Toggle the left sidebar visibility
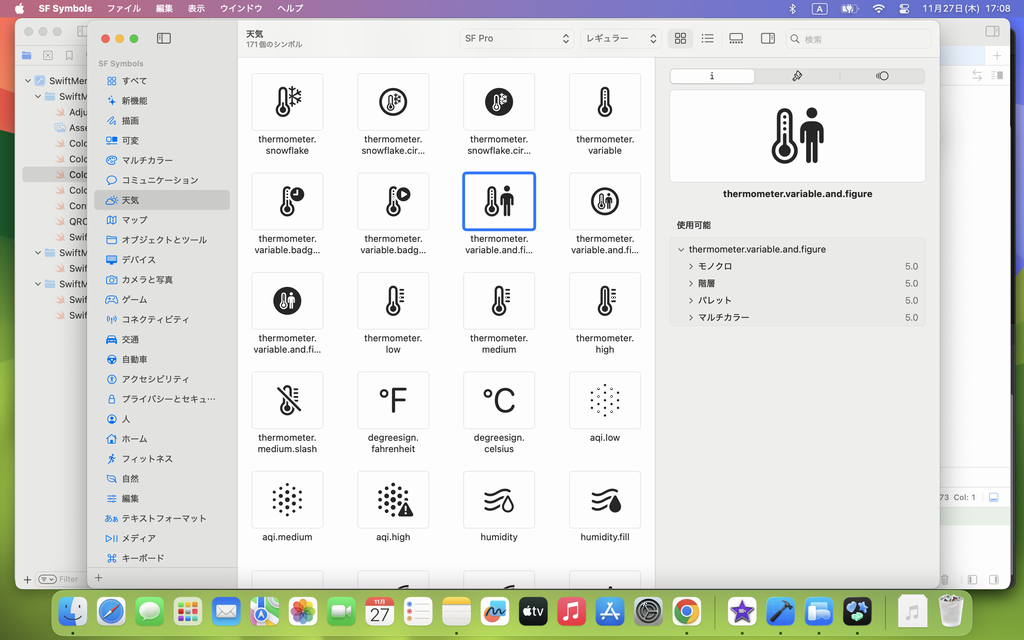Viewport: 1024px width, 640px height. point(164,39)
